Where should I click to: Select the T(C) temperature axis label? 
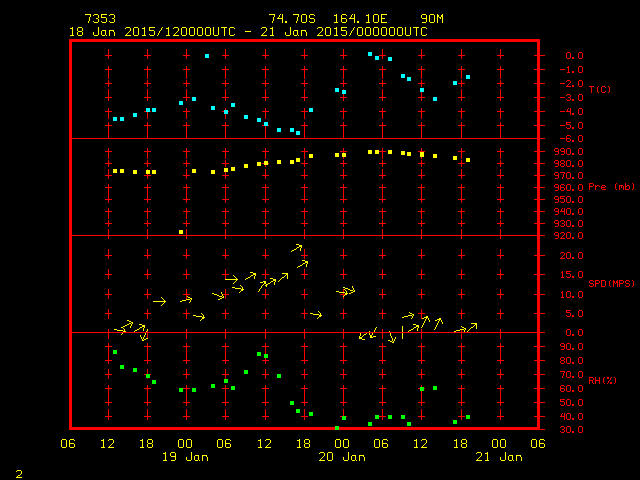click(x=600, y=90)
